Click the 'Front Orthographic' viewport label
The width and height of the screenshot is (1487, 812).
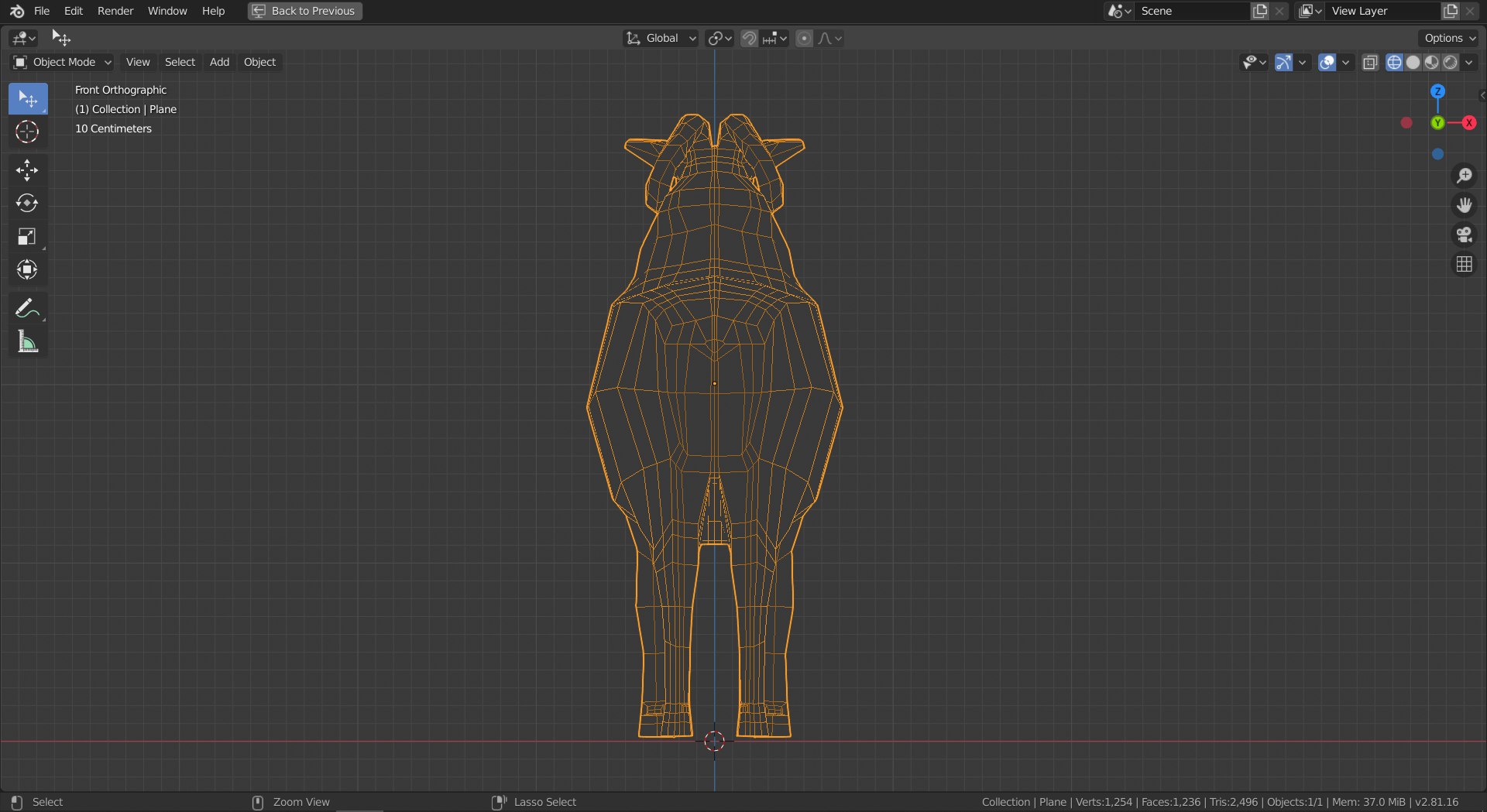click(x=121, y=90)
